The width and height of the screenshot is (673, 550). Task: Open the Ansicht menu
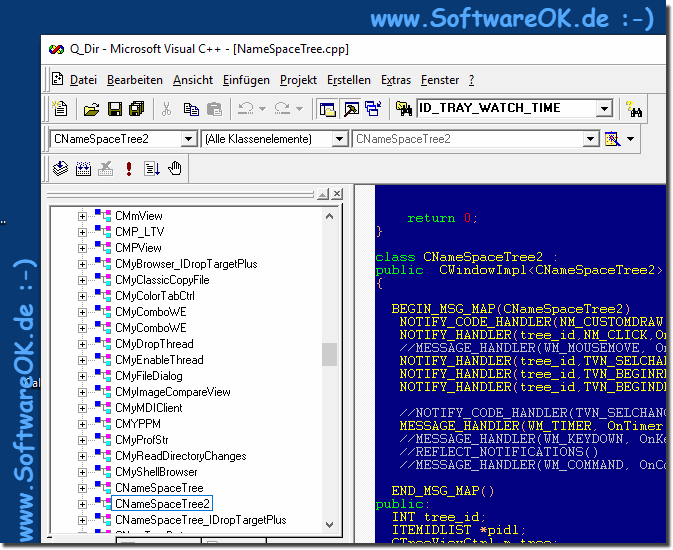point(193,80)
